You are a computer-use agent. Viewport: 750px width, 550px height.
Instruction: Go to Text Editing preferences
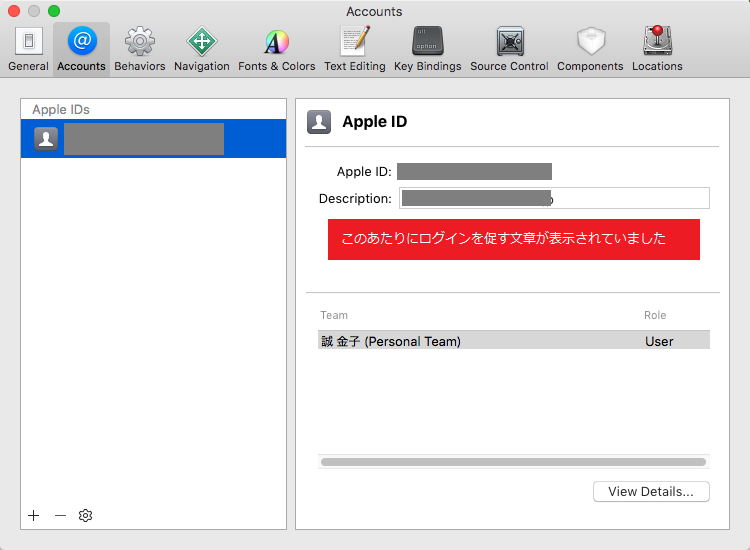(x=354, y=49)
